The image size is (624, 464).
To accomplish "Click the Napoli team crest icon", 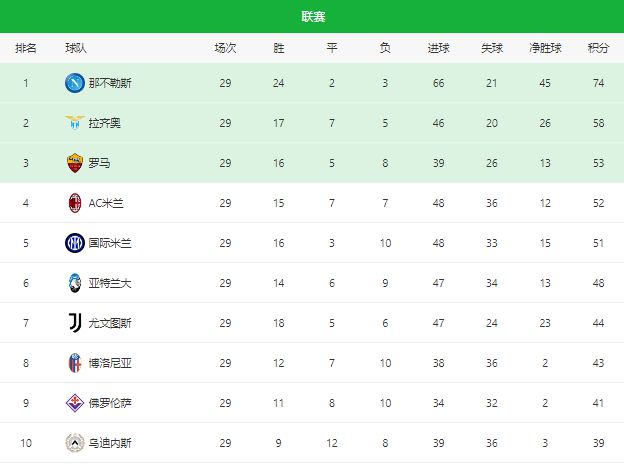I will coord(75,83).
